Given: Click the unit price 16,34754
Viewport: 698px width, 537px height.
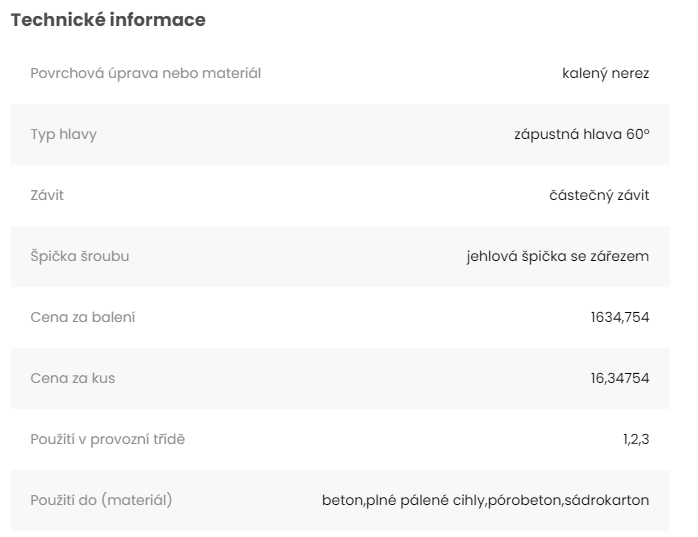Looking at the screenshot, I should point(620,378).
